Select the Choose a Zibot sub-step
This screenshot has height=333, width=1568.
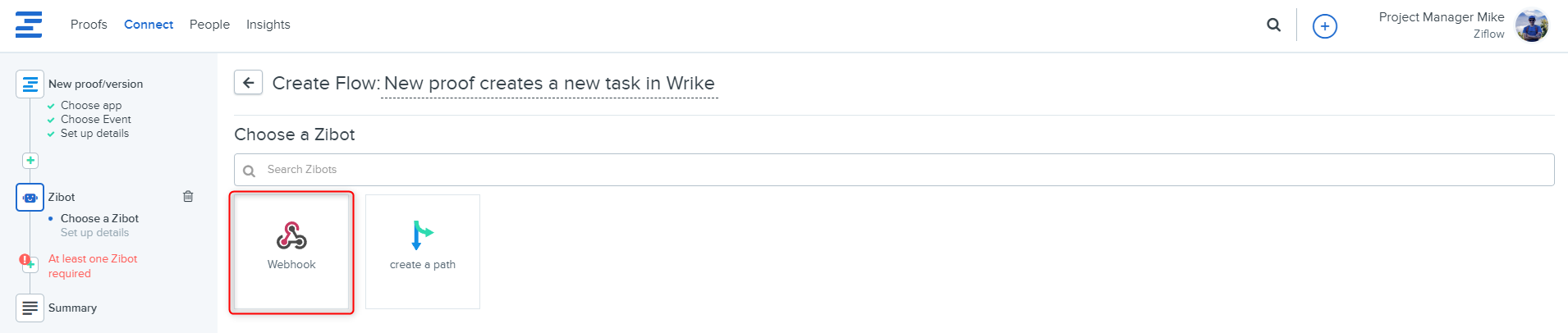click(99, 218)
